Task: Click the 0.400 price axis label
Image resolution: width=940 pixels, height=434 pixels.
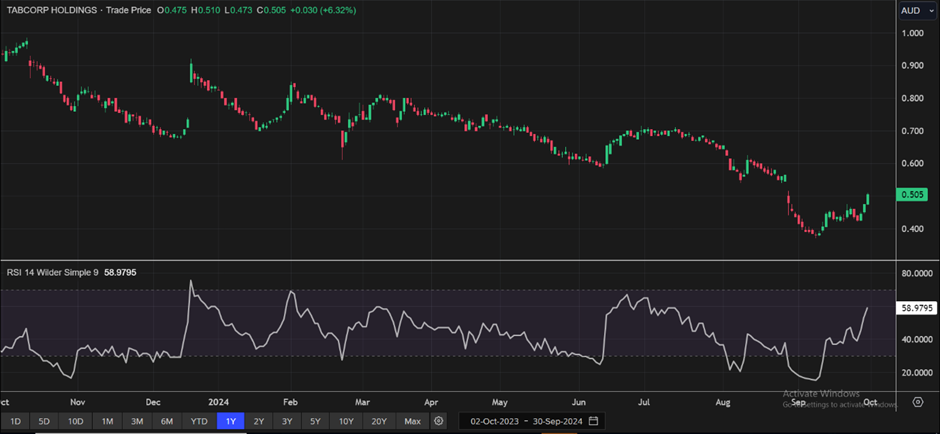Action: tap(913, 229)
